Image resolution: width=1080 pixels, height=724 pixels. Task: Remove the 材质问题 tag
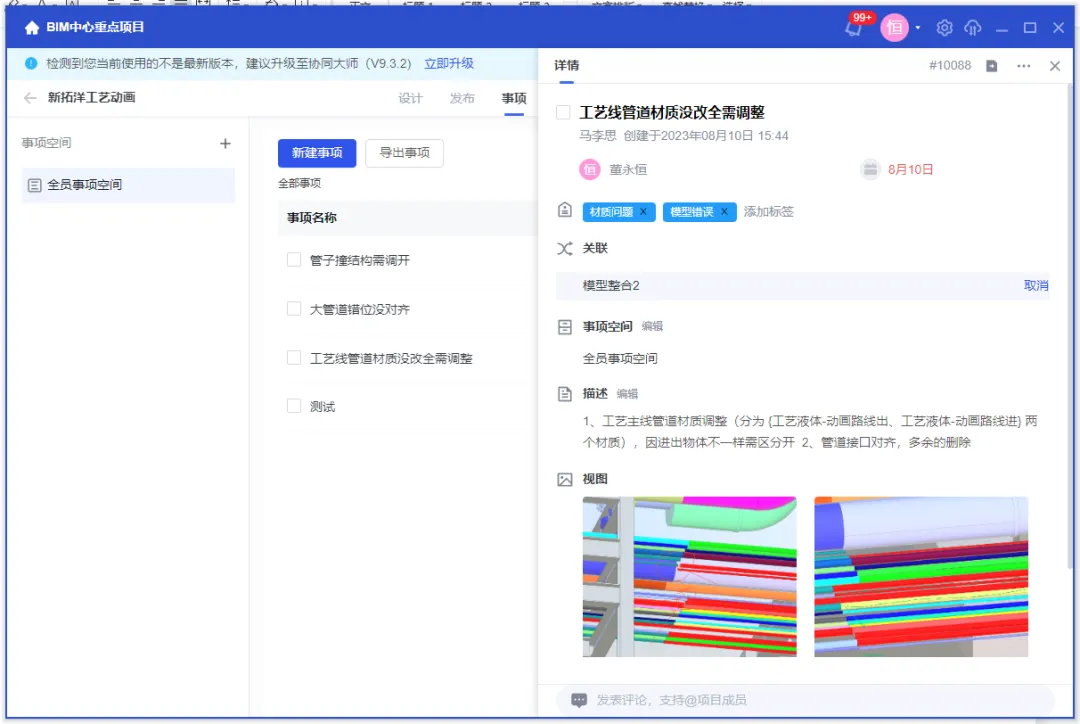click(x=643, y=212)
